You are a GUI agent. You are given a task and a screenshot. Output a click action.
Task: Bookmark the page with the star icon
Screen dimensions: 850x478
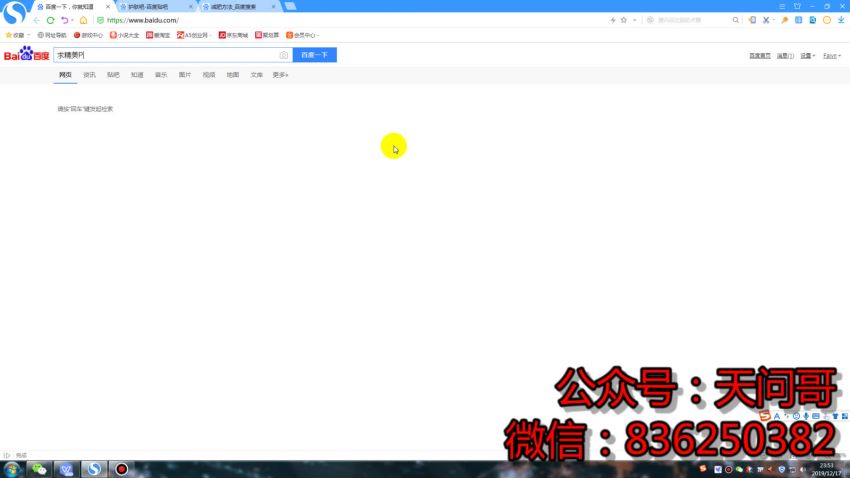(624, 21)
